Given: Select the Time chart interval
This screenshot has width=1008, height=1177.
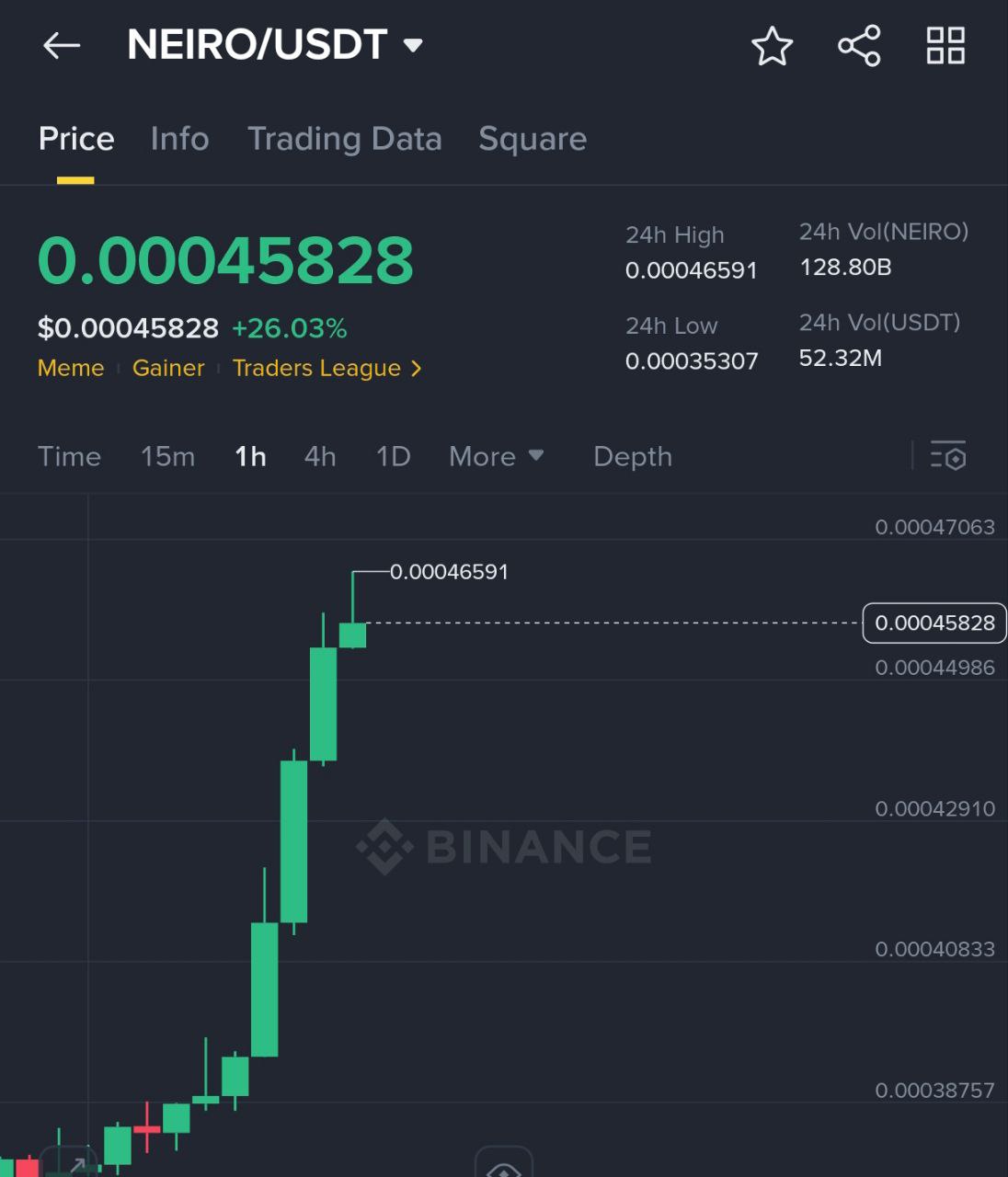Looking at the screenshot, I should pos(69,456).
